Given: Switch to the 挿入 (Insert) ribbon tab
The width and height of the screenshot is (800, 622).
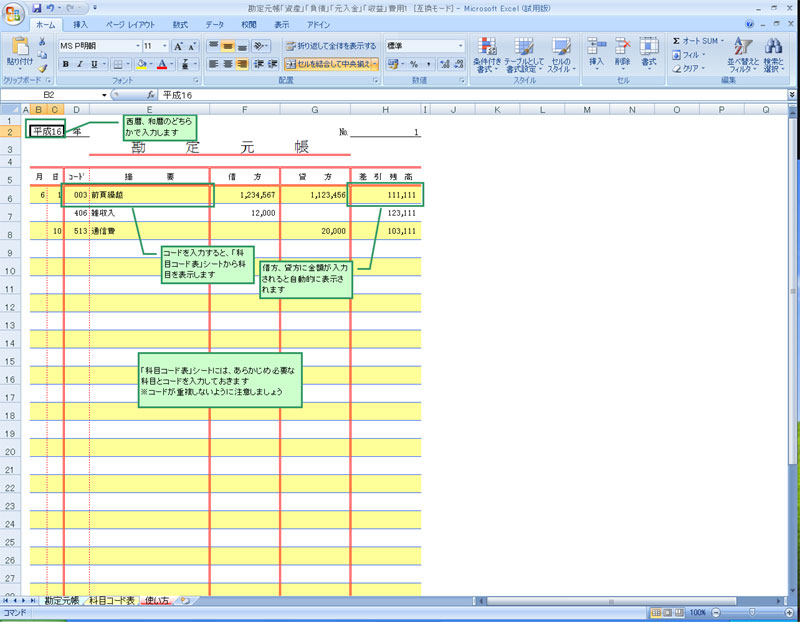Looking at the screenshot, I should (x=80, y=24).
